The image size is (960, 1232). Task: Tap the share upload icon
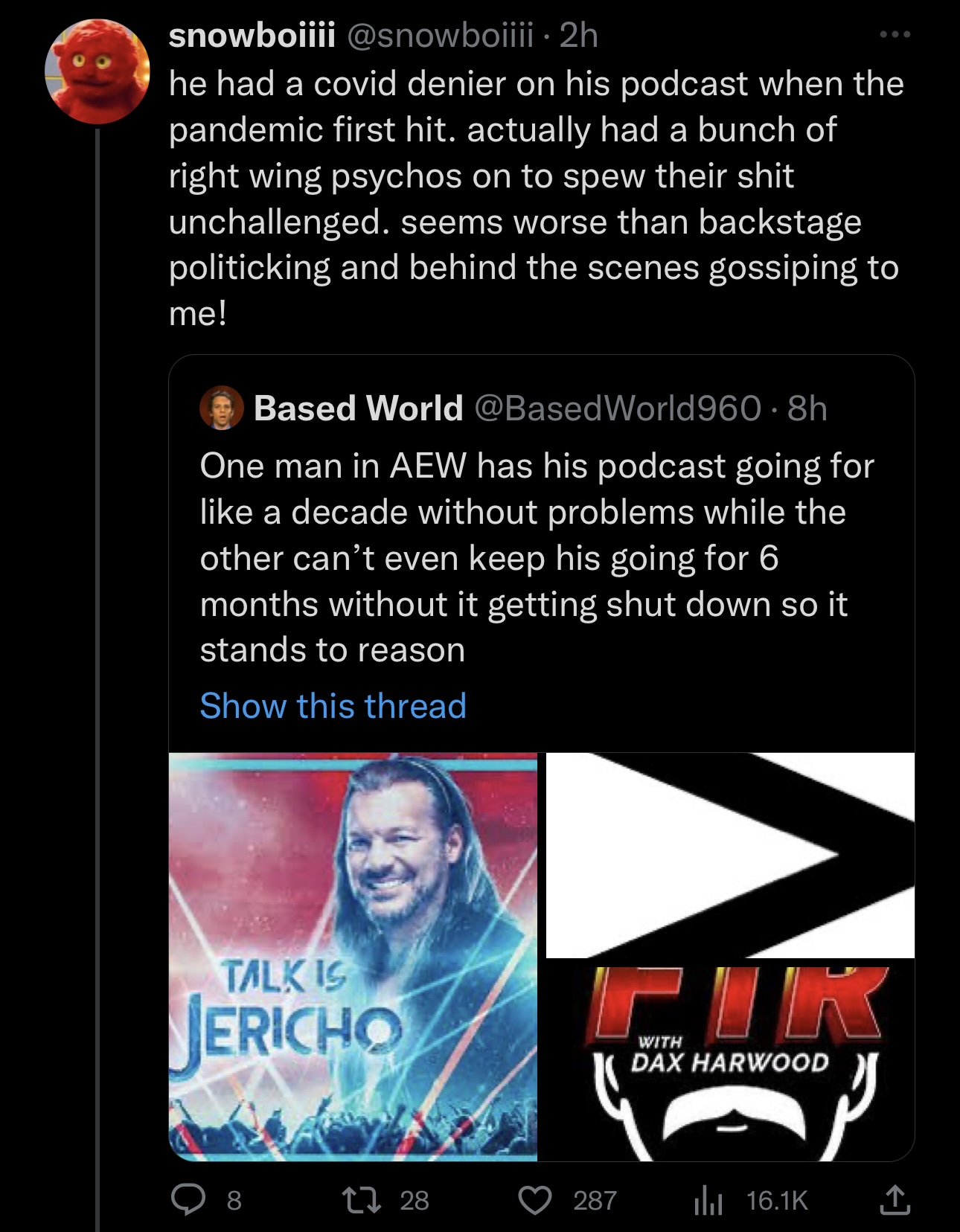coord(895,1199)
